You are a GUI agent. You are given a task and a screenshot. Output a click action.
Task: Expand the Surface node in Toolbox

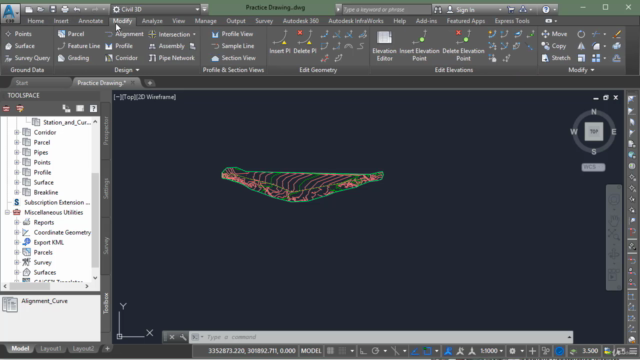click(x=17, y=182)
